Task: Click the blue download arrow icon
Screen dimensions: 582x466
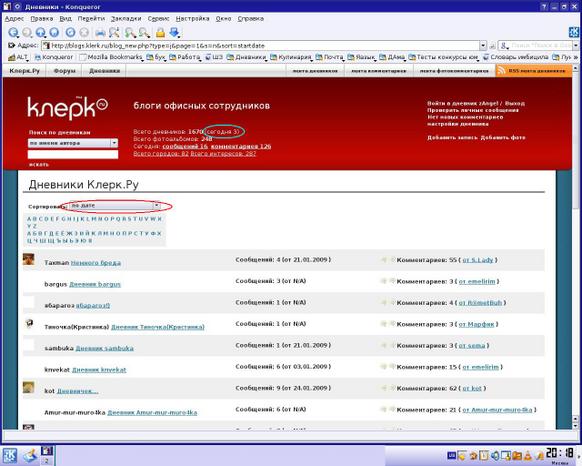Action: coord(174,33)
